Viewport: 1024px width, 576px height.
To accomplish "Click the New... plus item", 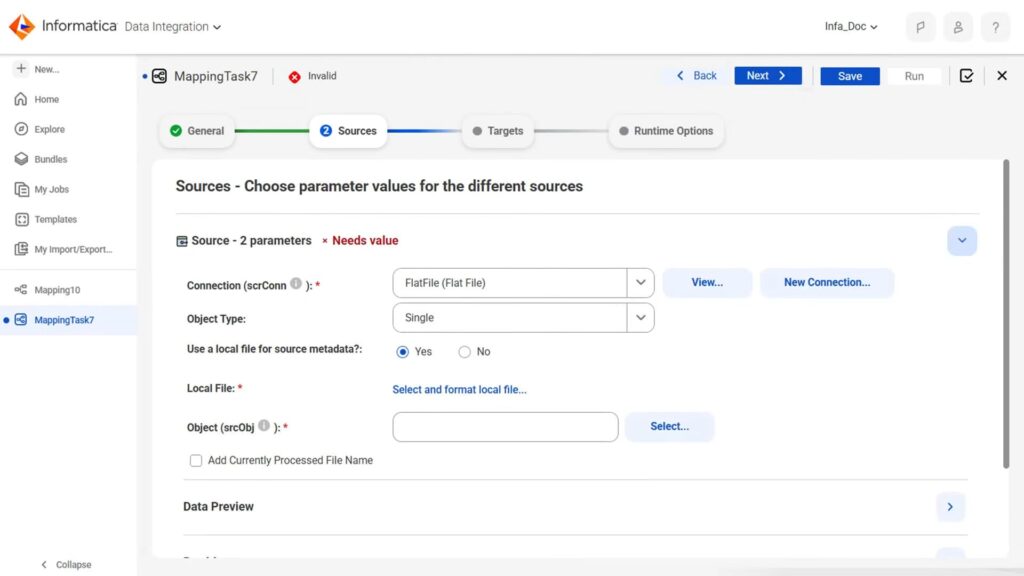I will point(37,69).
